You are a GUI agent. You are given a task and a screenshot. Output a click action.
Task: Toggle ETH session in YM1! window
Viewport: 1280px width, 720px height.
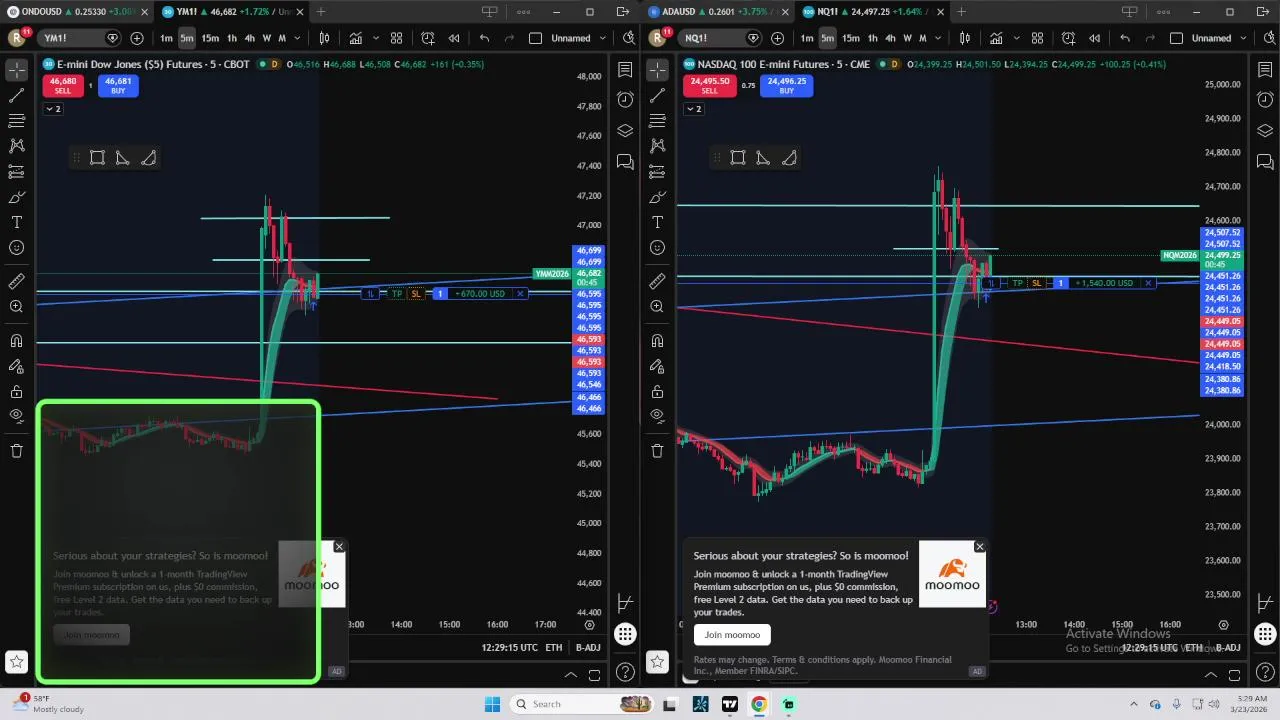point(553,648)
